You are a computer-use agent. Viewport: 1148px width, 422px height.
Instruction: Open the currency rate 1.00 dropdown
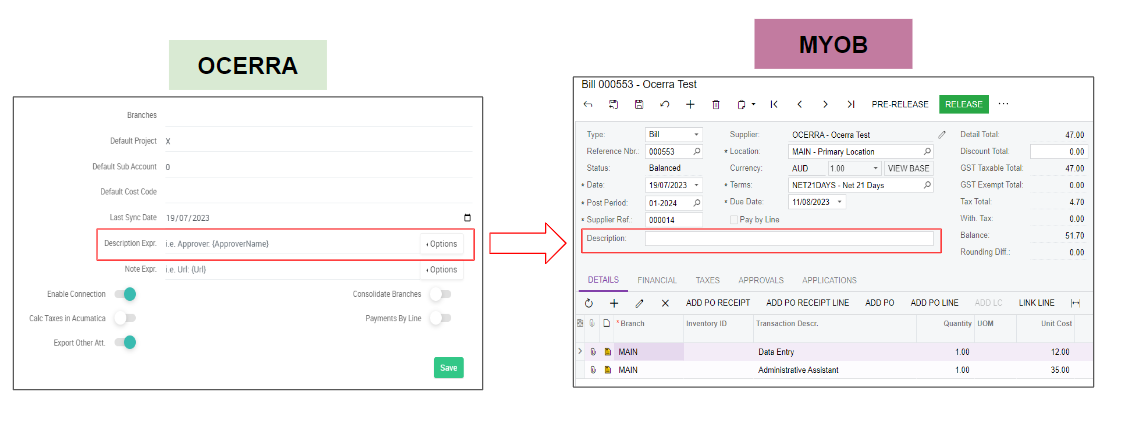pos(876,169)
